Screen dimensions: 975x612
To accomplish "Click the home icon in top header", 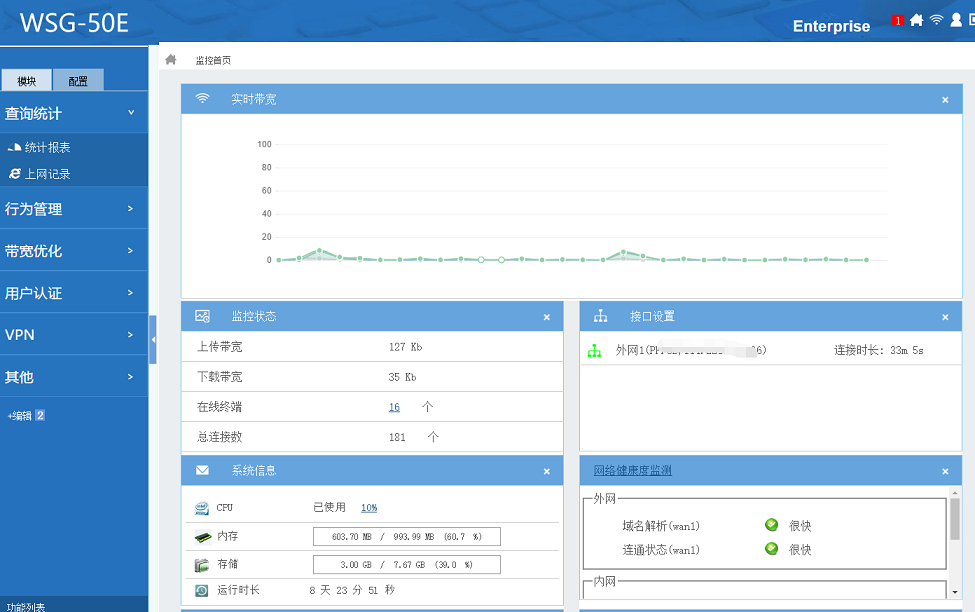I will tap(916, 20).
